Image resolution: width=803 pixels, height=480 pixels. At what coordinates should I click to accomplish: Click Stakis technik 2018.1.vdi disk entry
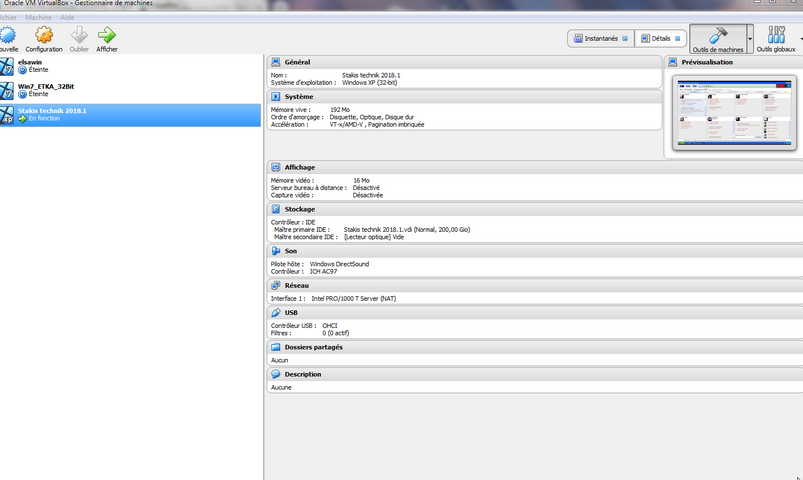tap(407, 229)
